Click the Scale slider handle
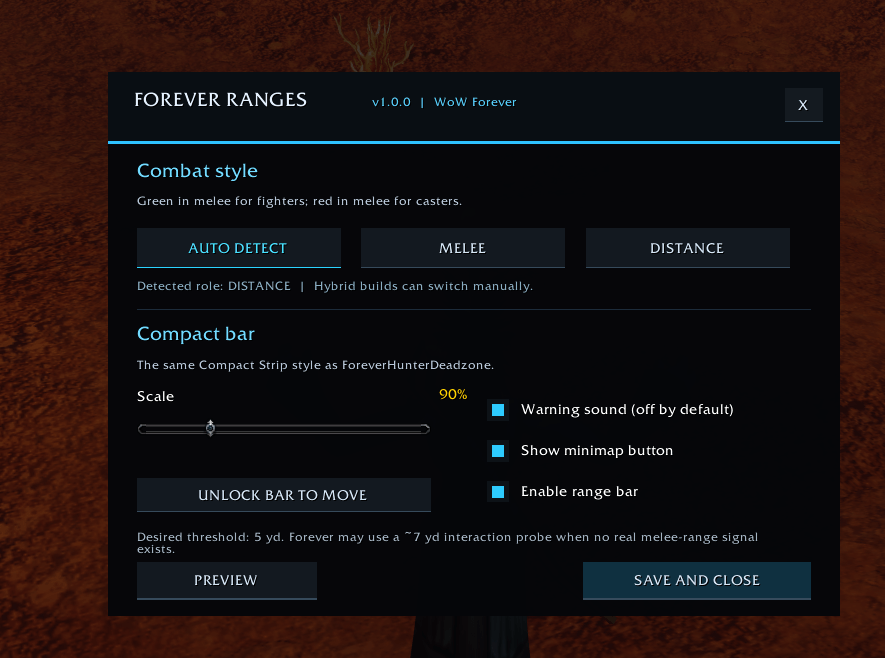The height and width of the screenshot is (658, 885). (x=211, y=428)
